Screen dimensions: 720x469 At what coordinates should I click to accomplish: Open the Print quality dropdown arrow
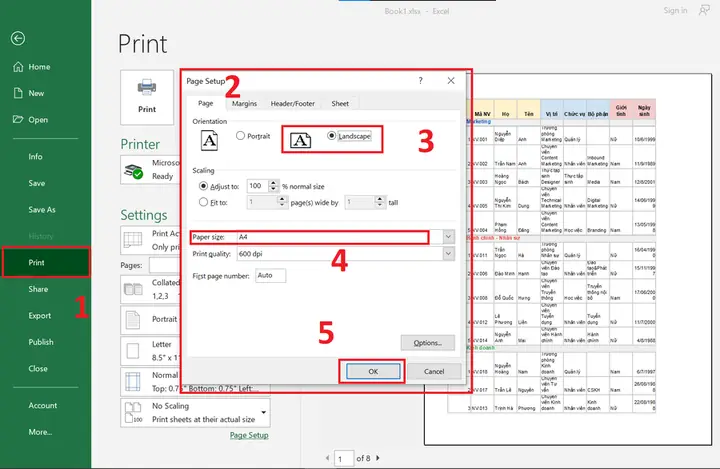click(x=448, y=254)
